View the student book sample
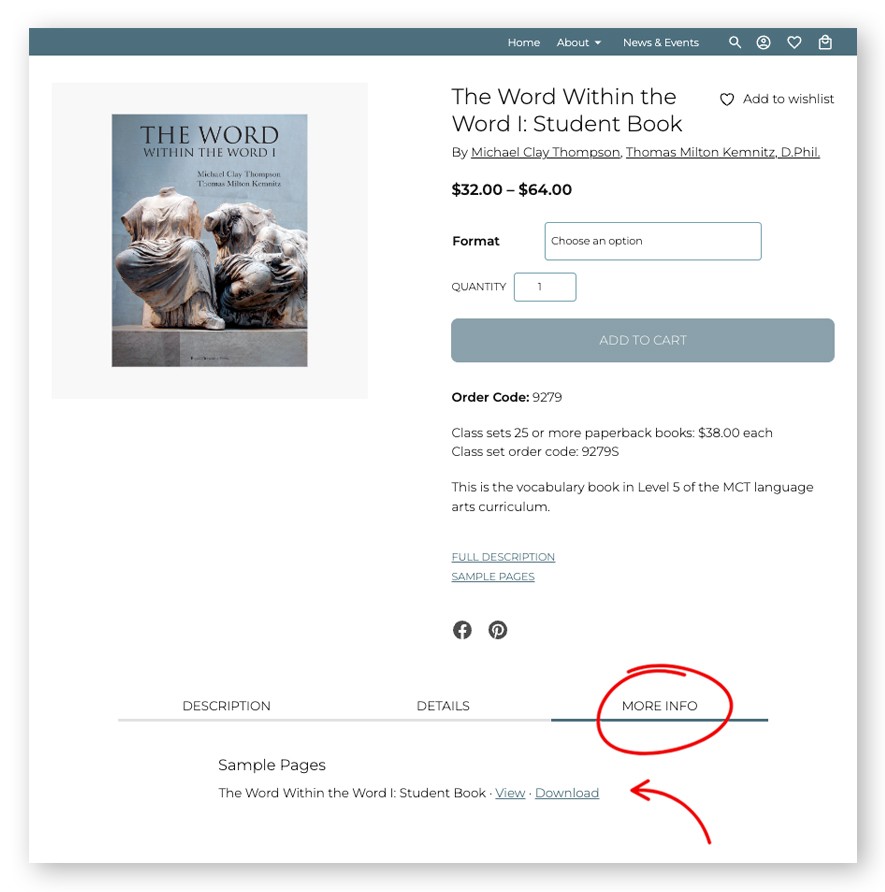The image size is (885, 892). [x=510, y=793]
